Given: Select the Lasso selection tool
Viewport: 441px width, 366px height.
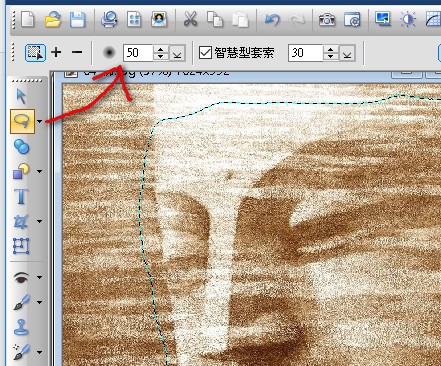Looking at the screenshot, I should pyautogui.click(x=22, y=121).
